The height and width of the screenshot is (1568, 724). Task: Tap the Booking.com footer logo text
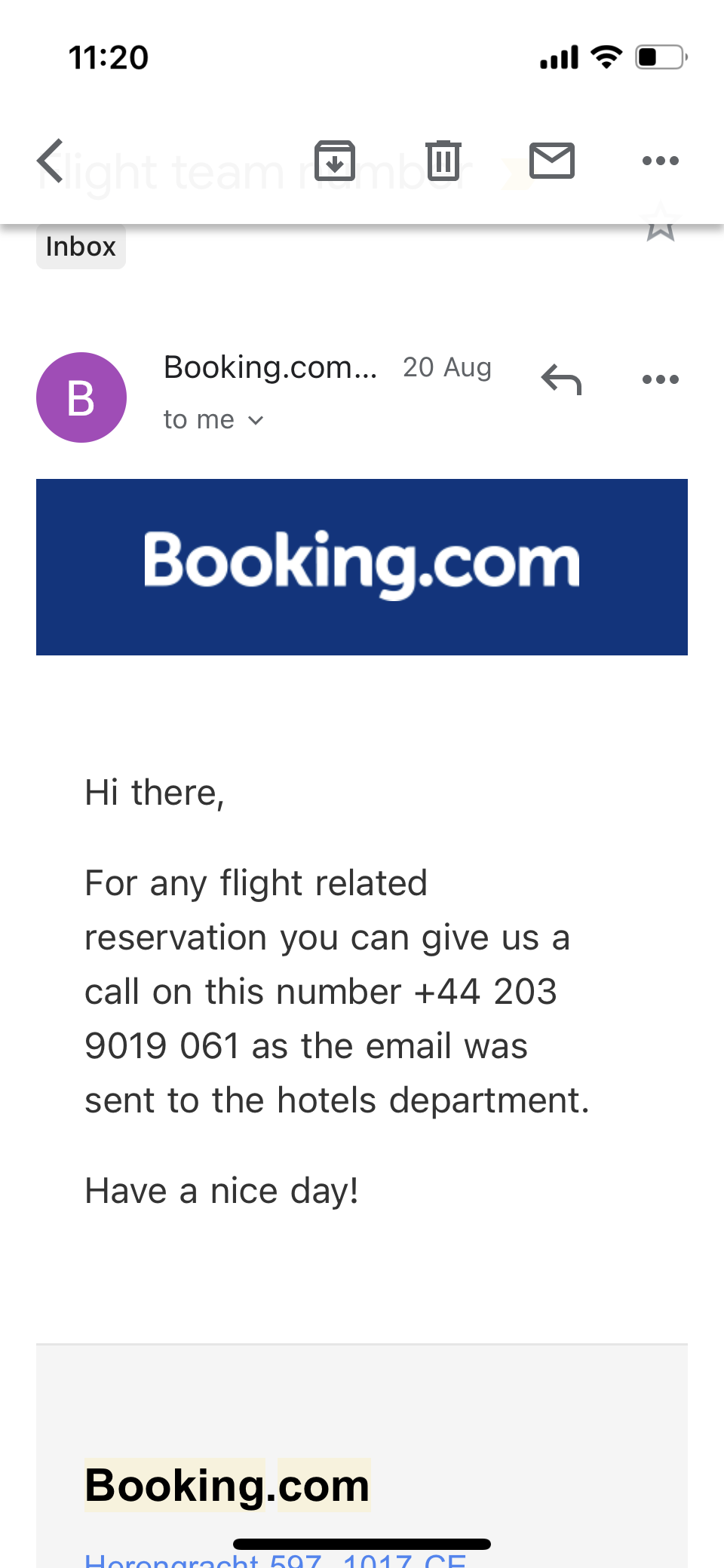(x=227, y=1486)
